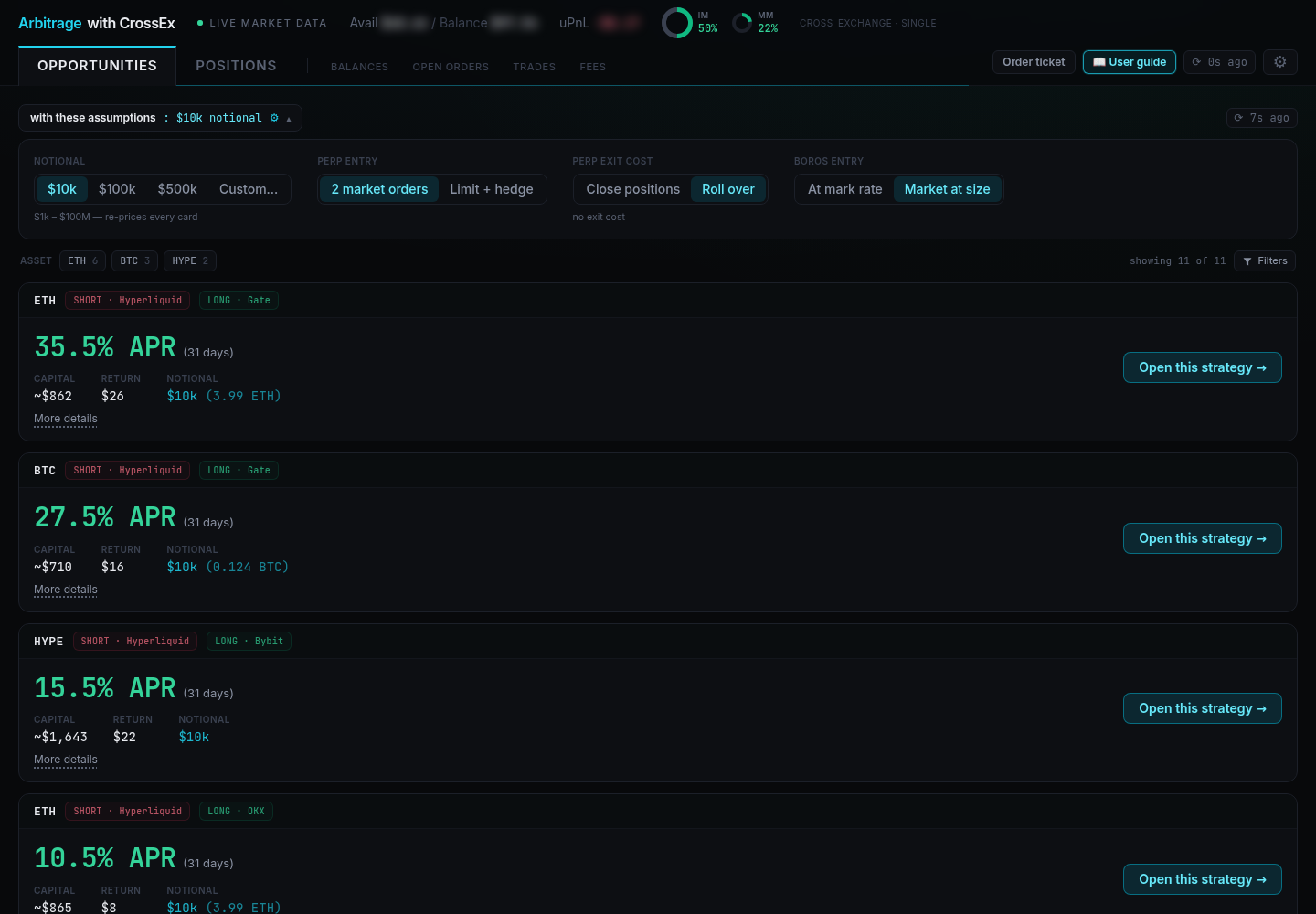
Task: Open the Balances tab
Action: [359, 67]
